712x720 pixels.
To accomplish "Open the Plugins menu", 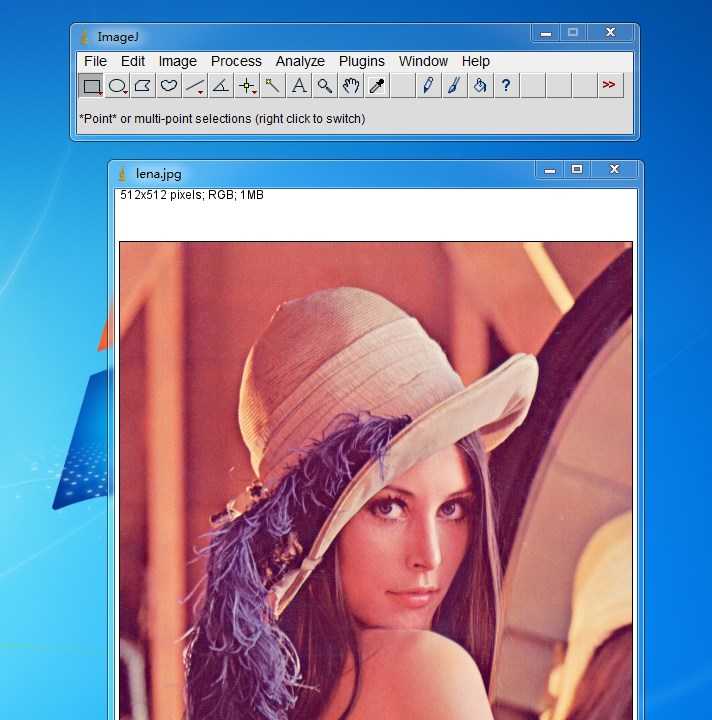I will 362,61.
